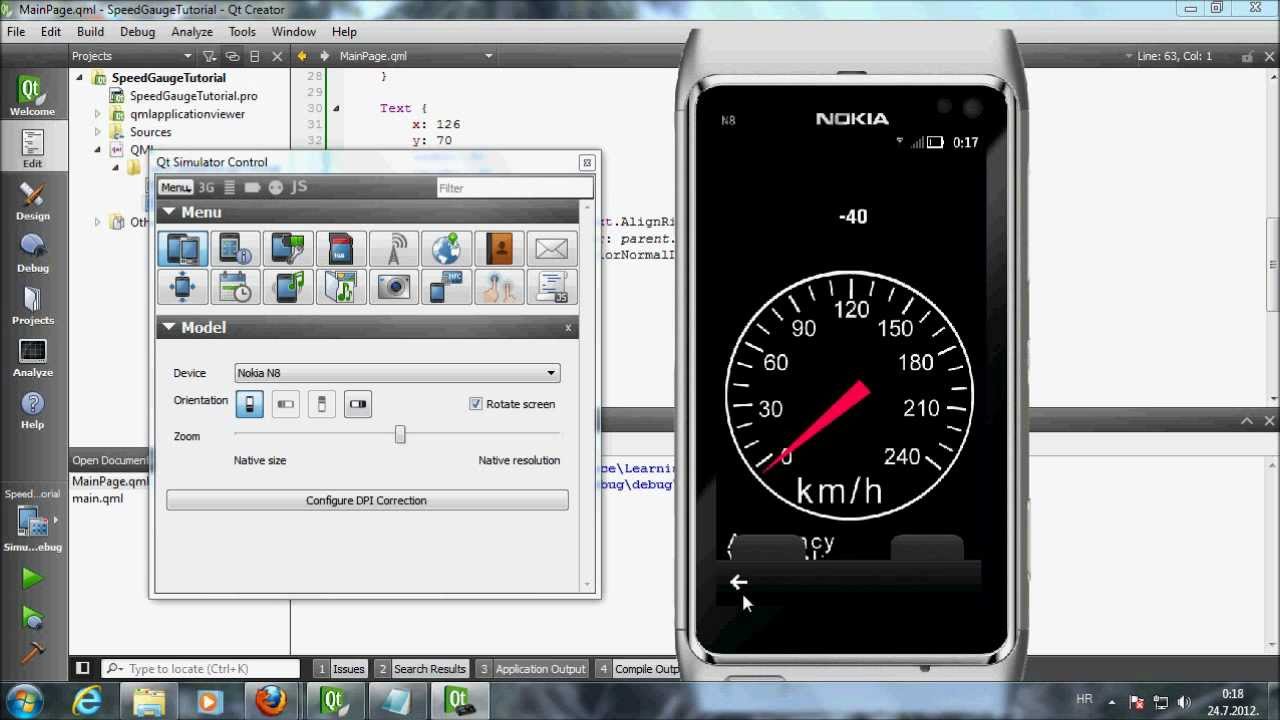Open the Model (two phones) simulator icon

(183, 248)
